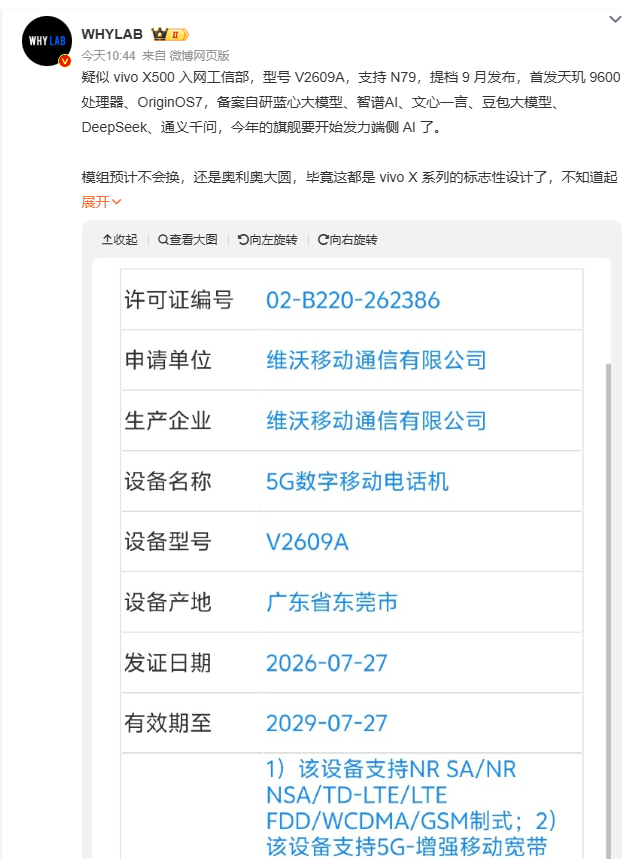623x859 pixels.
Task: Open 查看大图 to view large image
Action: click(187, 239)
